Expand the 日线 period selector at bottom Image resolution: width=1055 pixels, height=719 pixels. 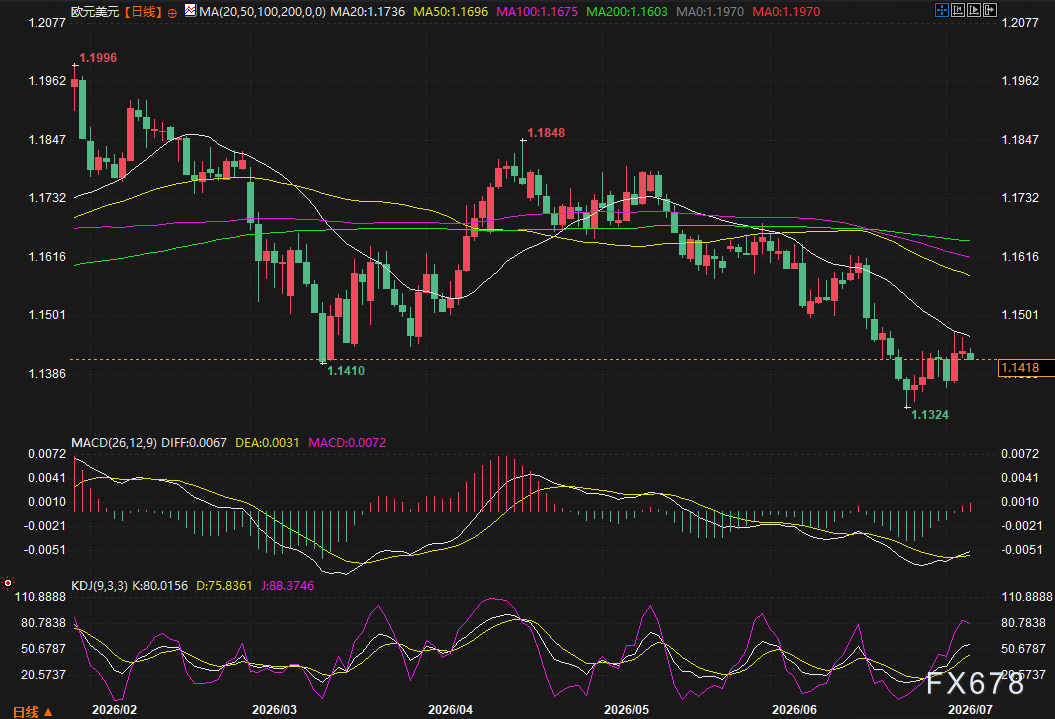click(x=32, y=711)
